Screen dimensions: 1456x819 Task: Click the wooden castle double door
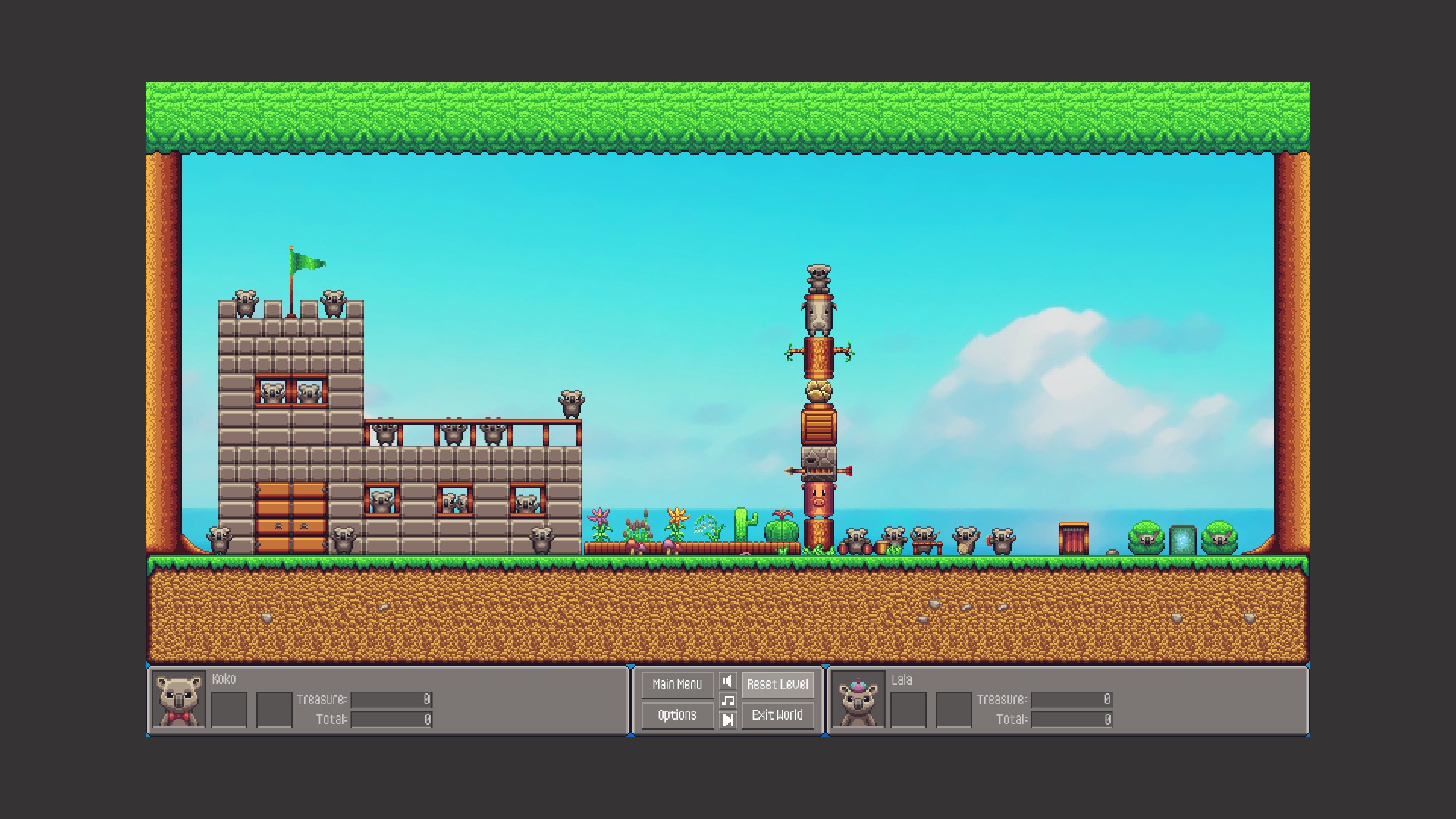click(291, 516)
